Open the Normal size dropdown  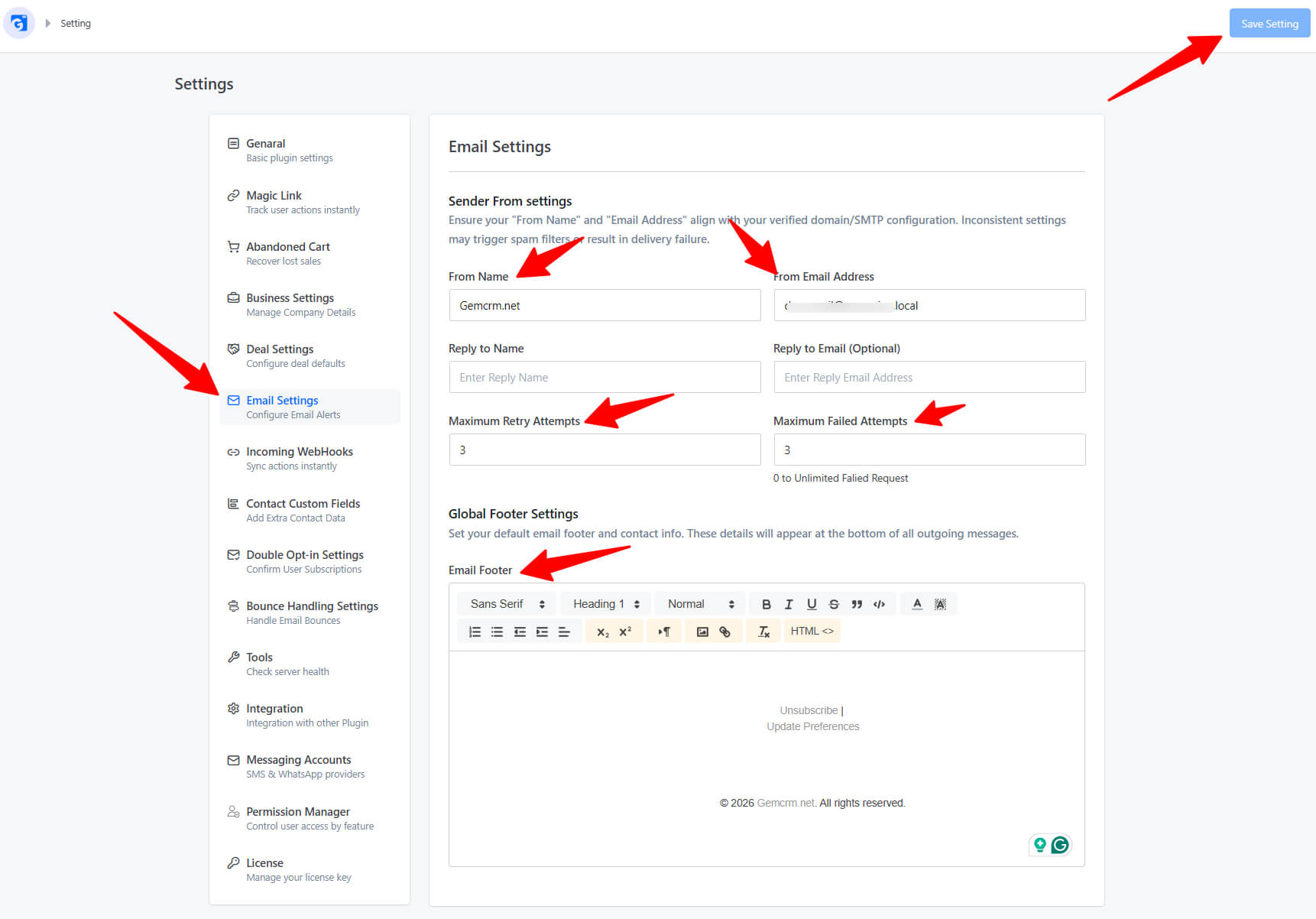pyautogui.click(x=701, y=604)
